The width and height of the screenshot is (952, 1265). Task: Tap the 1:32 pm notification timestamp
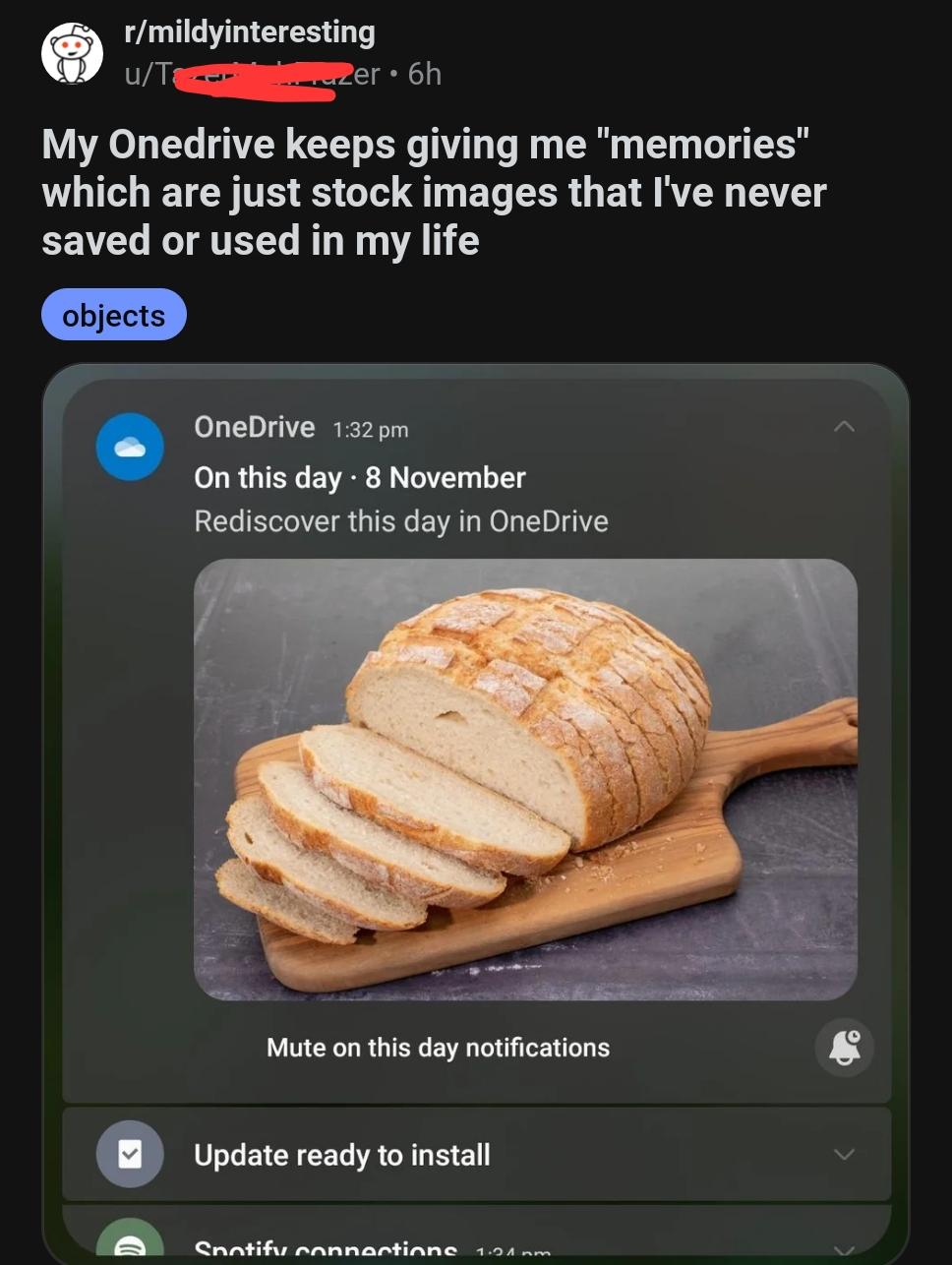(x=371, y=430)
